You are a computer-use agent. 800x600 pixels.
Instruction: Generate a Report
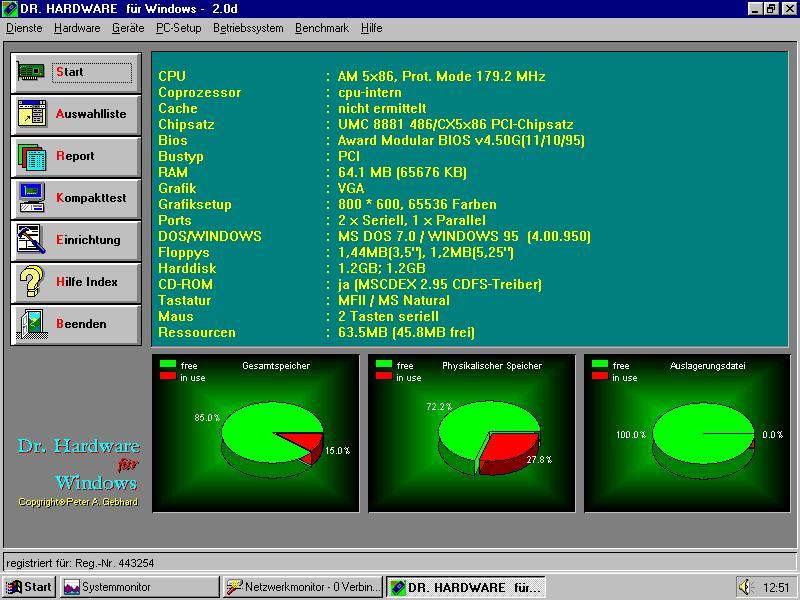click(76, 156)
